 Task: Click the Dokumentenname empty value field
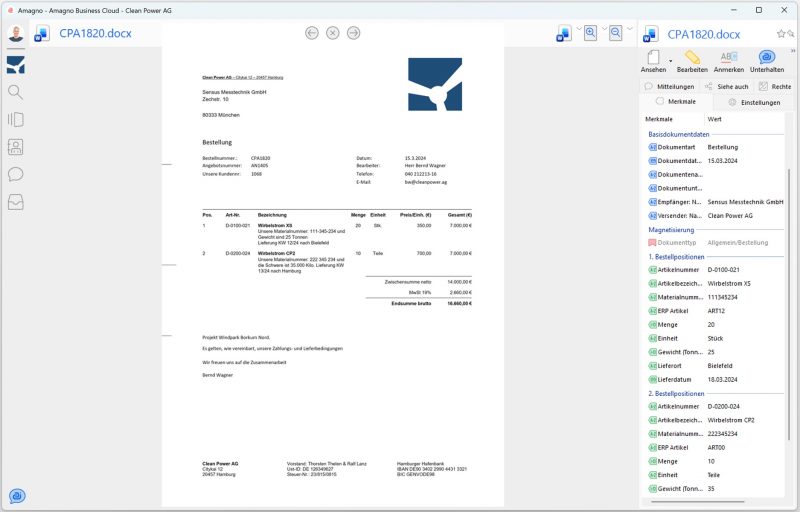pyautogui.click(x=745, y=175)
